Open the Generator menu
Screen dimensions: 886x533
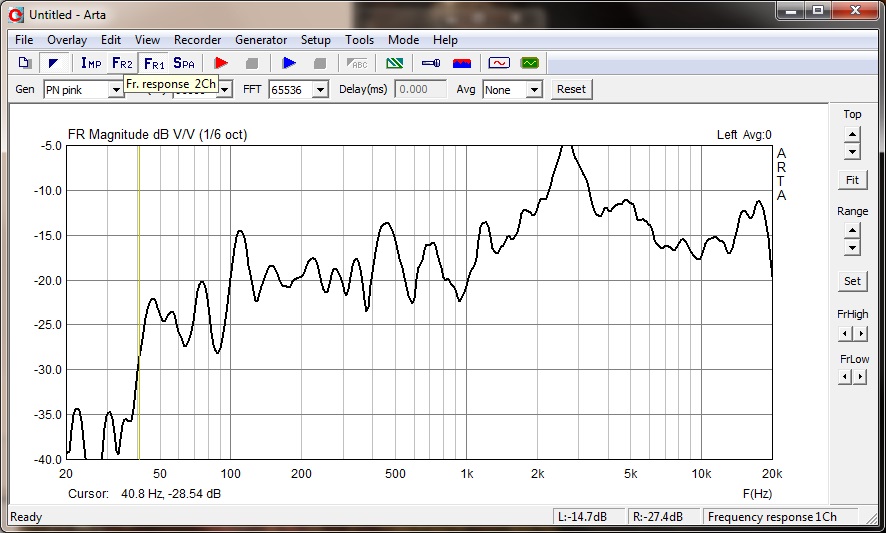261,40
